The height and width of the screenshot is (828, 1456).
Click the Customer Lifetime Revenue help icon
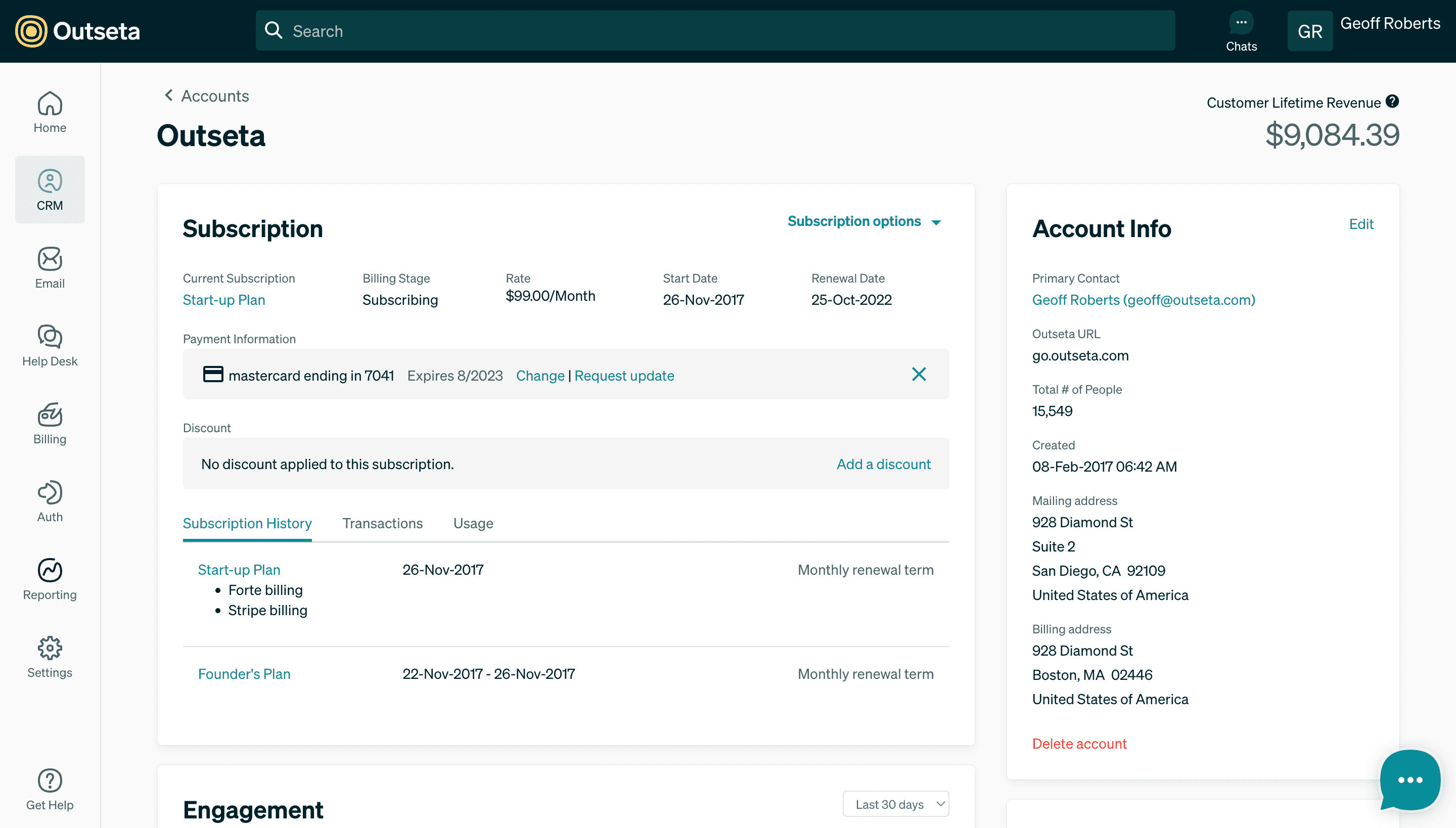pyautogui.click(x=1392, y=102)
